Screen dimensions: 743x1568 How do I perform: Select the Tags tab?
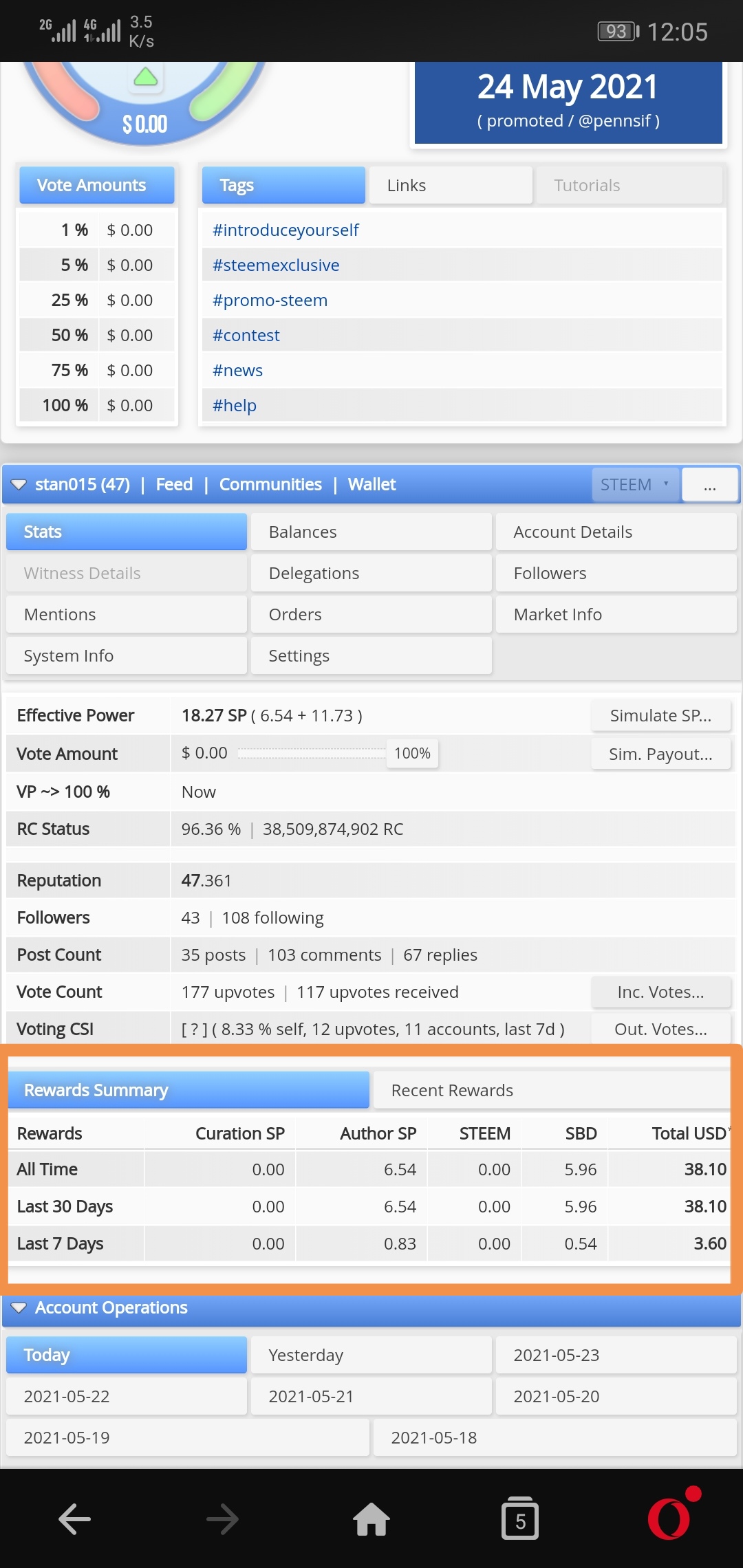pos(283,185)
